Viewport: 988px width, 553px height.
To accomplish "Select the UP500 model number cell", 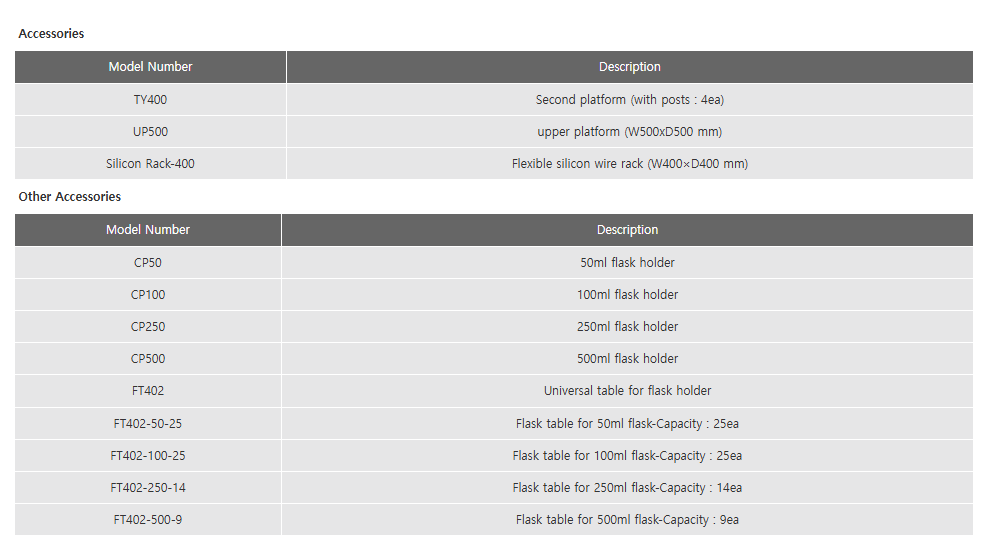I will 150,132.
